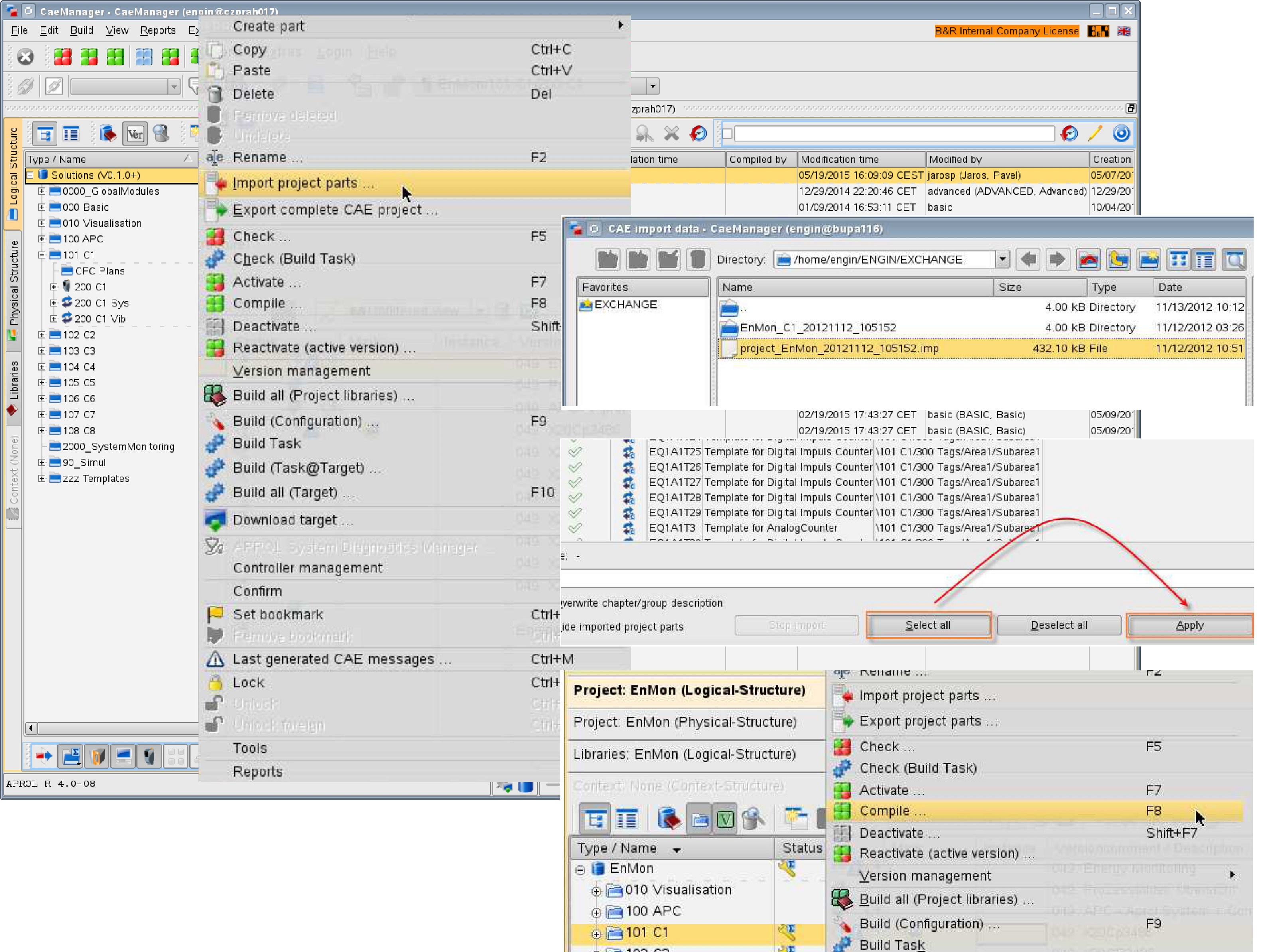1263x952 pixels.
Task: Choose Export complete CAE project
Action: point(414,210)
